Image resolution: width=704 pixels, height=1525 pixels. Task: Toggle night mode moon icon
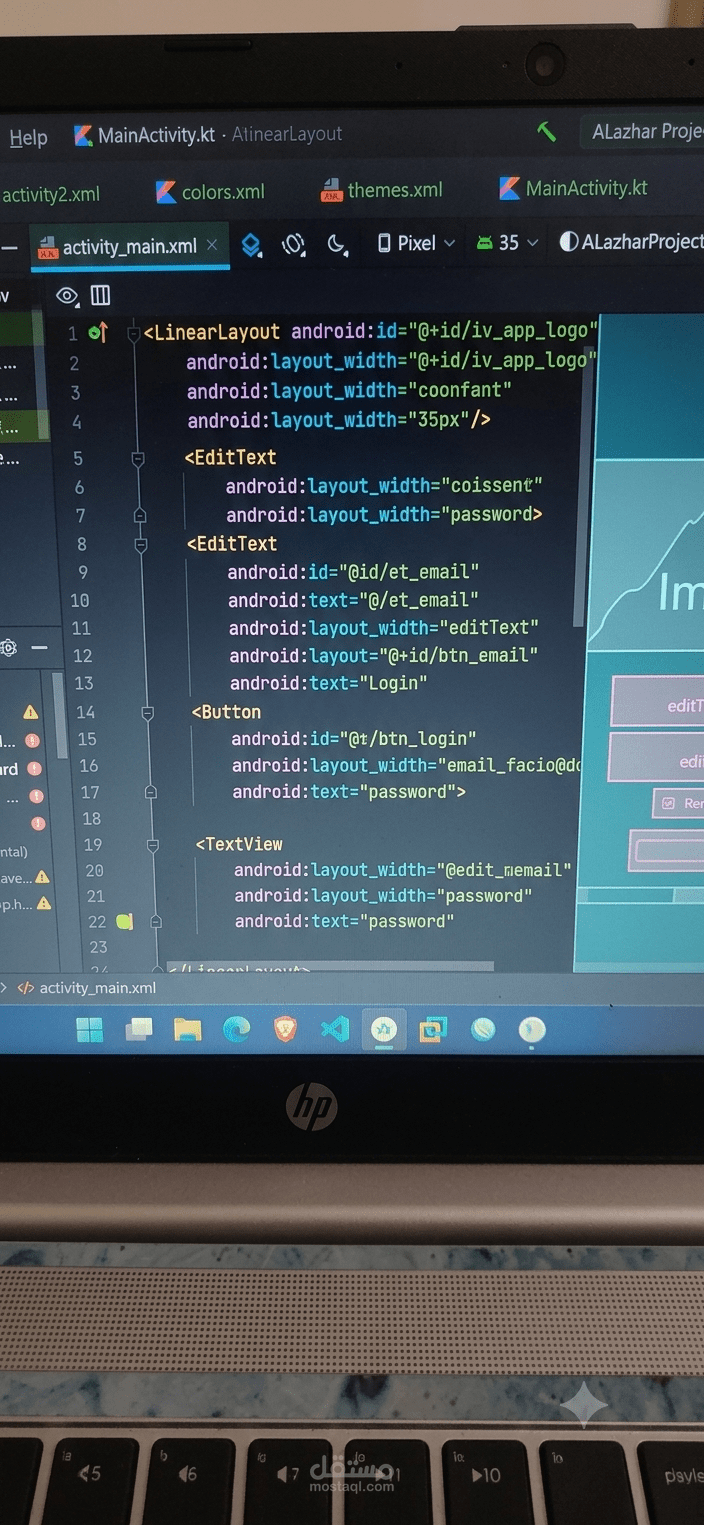[338, 244]
